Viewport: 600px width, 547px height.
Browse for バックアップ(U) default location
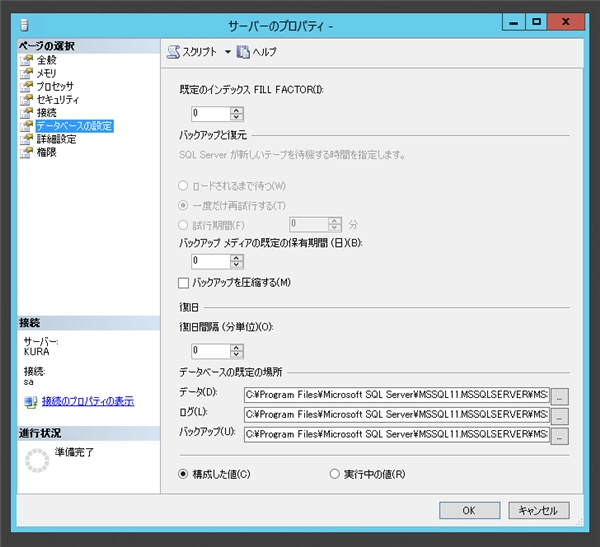click(x=560, y=436)
